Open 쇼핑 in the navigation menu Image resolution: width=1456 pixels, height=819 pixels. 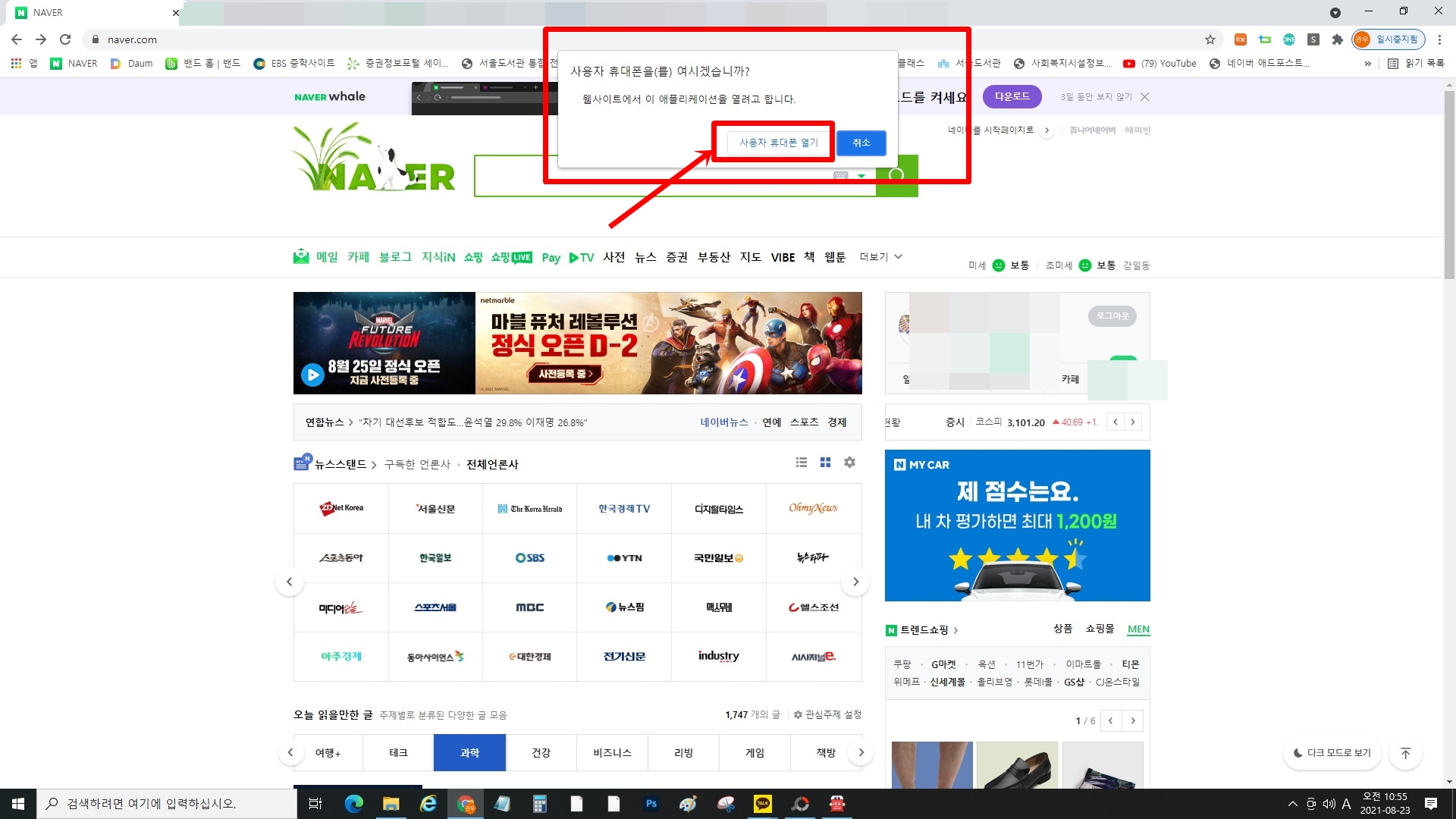(473, 258)
